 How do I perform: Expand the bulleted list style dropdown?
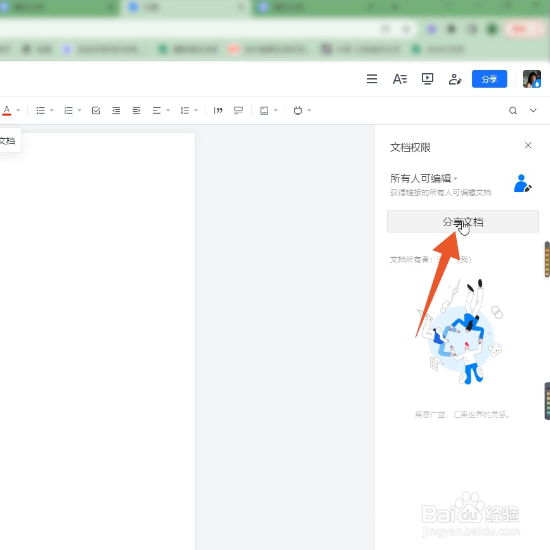(52, 110)
